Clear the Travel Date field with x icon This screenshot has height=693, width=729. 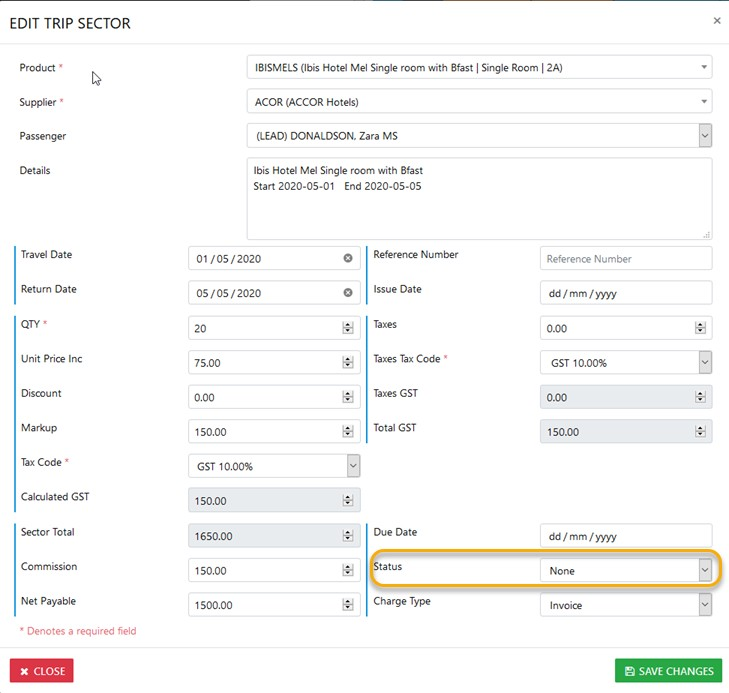click(348, 259)
